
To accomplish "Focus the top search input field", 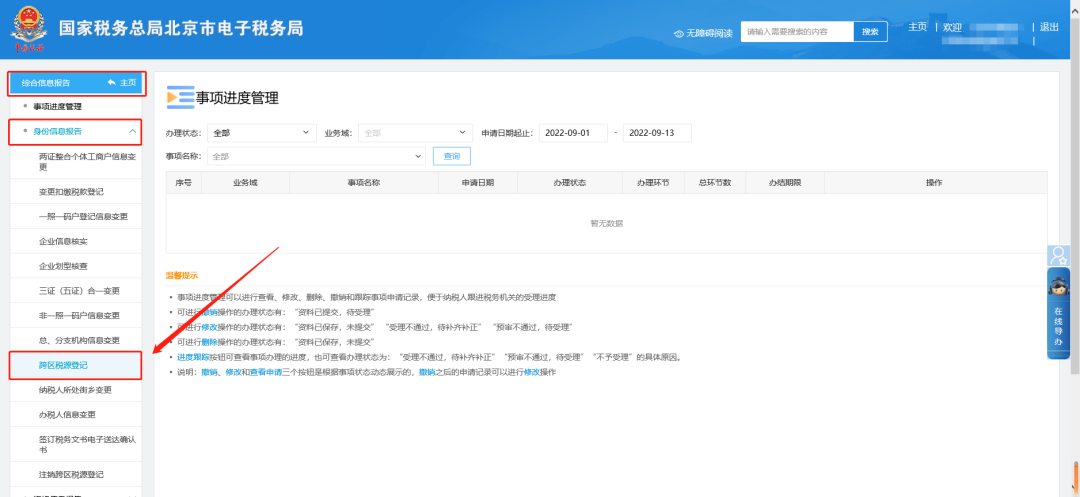I will point(797,32).
